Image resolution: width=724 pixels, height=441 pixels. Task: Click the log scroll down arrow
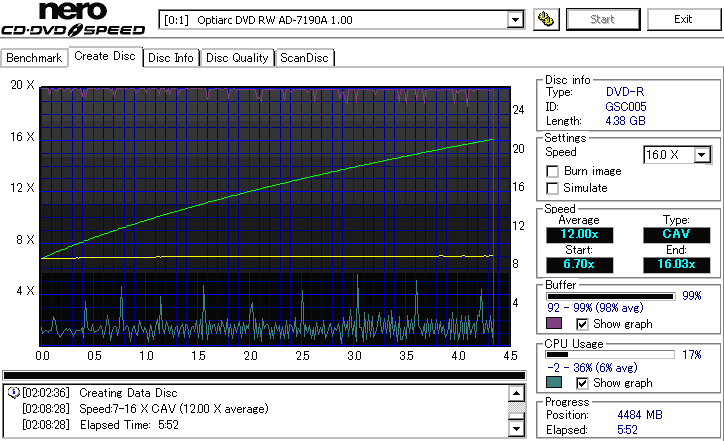pyautogui.click(x=516, y=429)
